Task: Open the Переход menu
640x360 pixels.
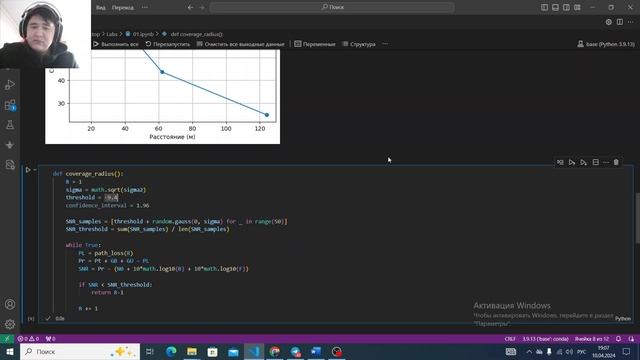Action: click(122, 7)
